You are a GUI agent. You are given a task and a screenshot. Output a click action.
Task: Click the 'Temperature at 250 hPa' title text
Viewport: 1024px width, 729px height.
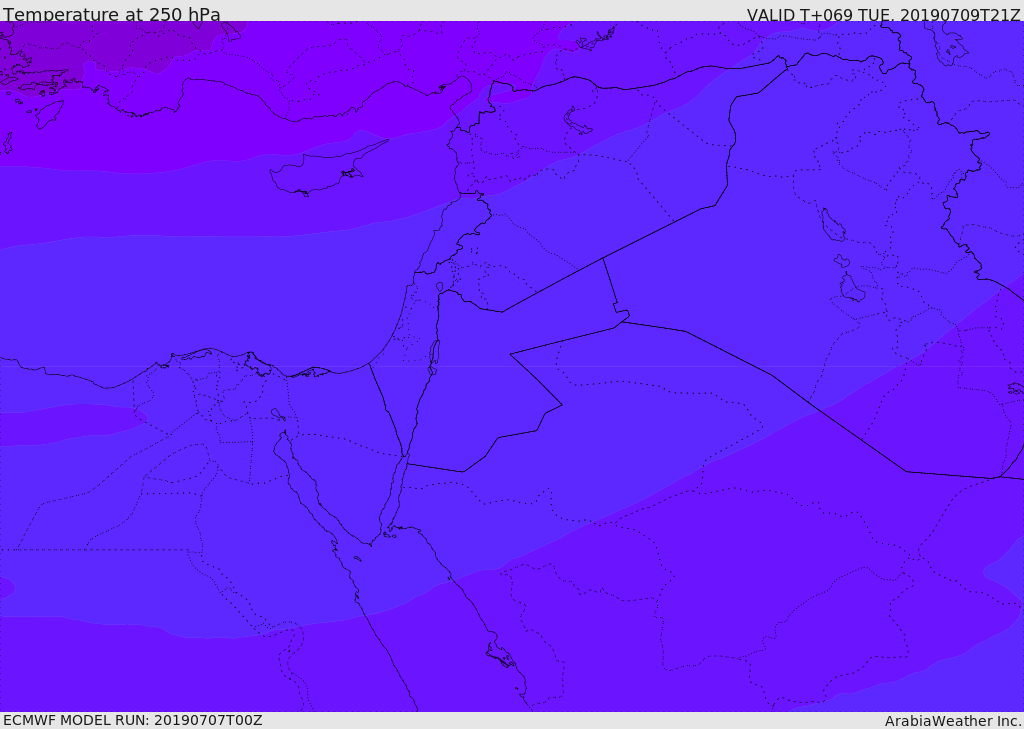pyautogui.click(x=112, y=14)
